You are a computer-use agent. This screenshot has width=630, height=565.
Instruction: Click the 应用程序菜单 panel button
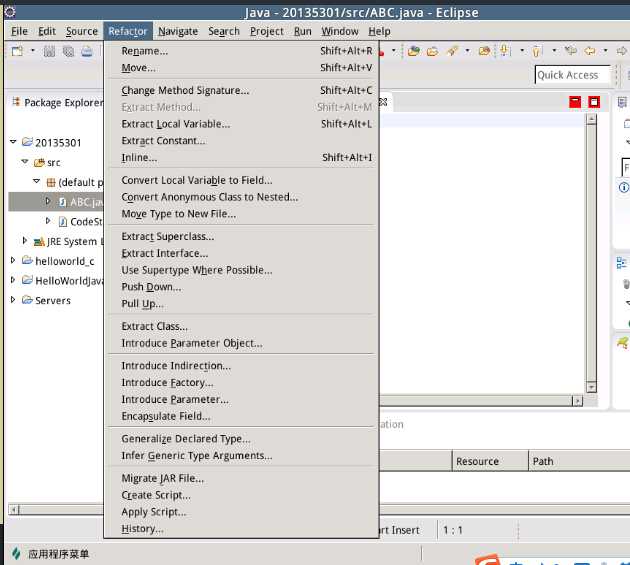(x=51, y=554)
